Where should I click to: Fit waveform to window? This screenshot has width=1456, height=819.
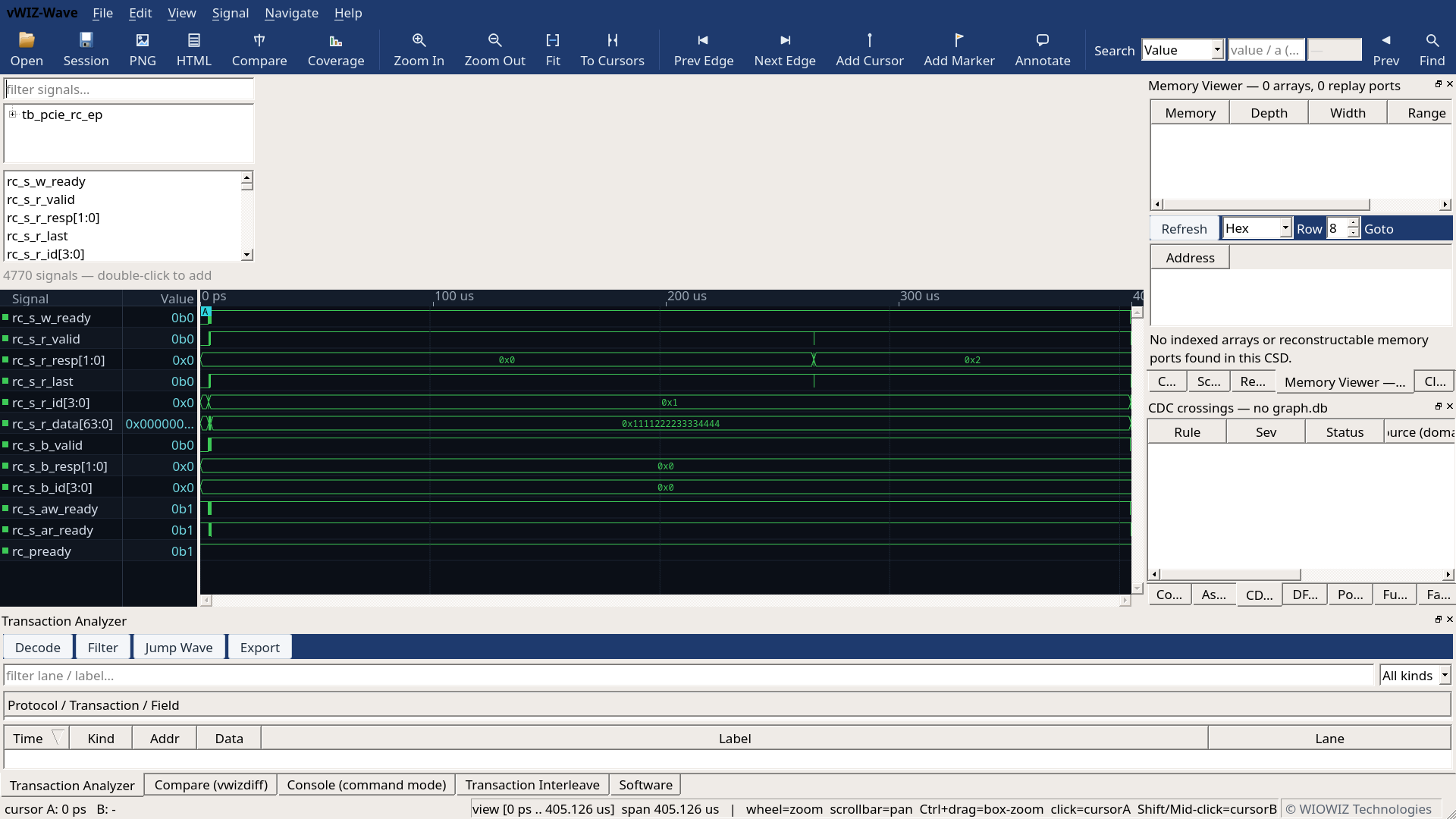553,49
